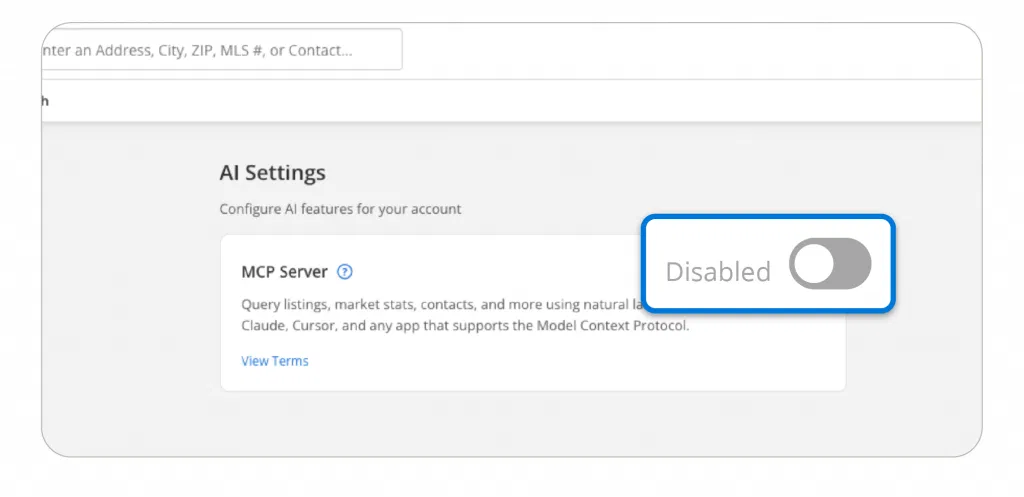Select 'Configure AI features for your account' text
The width and height of the screenshot is (1024, 497).
coord(340,209)
